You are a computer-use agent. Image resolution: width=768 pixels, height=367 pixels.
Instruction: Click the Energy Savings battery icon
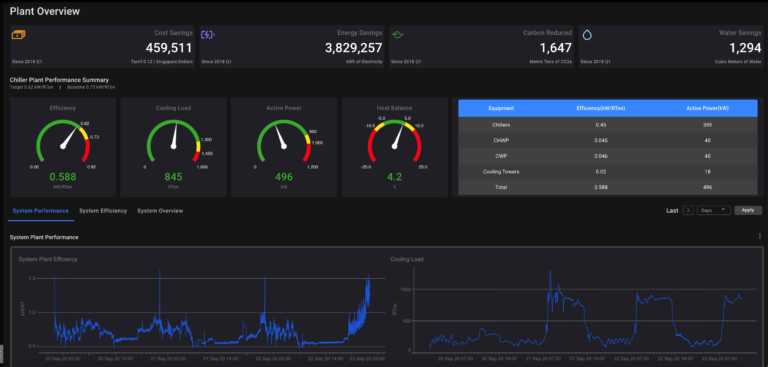coord(208,35)
